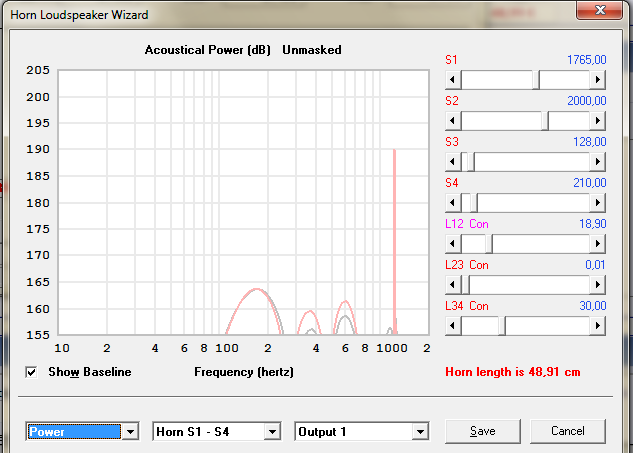Click the L12 value 18,90
Image resolution: width=633 pixels, height=453 pixels.
pyautogui.click(x=593, y=224)
